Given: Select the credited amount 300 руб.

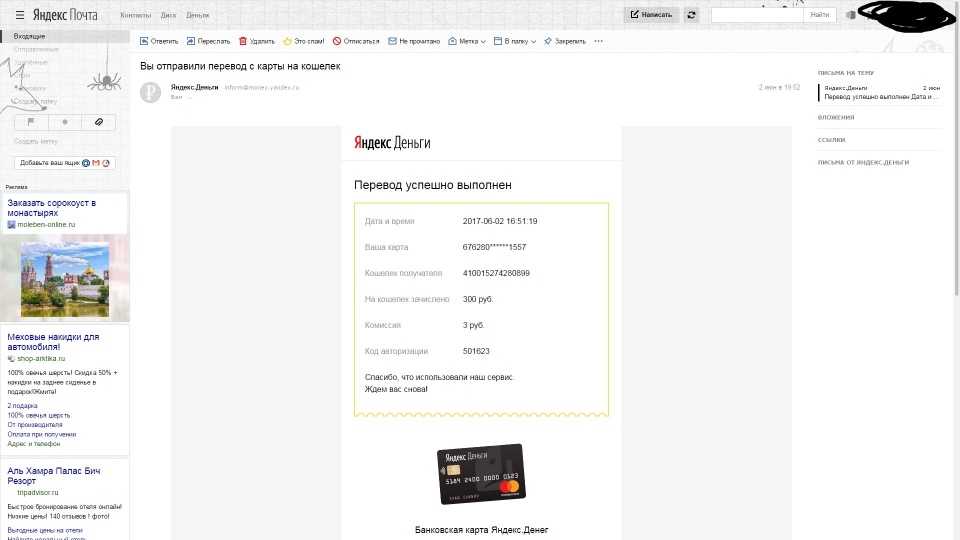Looking at the screenshot, I should tap(478, 299).
